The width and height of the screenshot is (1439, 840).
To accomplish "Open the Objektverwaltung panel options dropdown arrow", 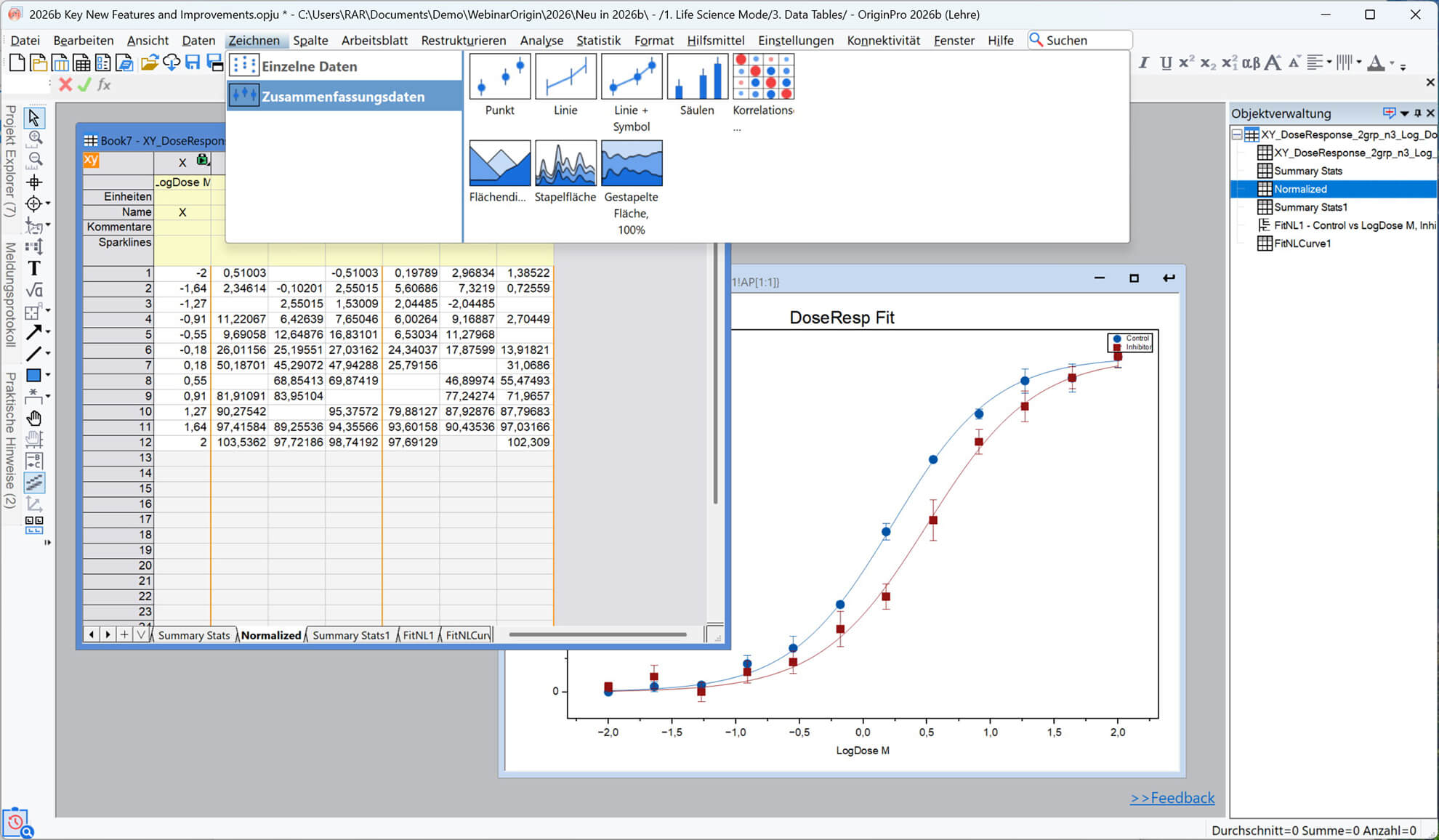I will [x=1404, y=113].
